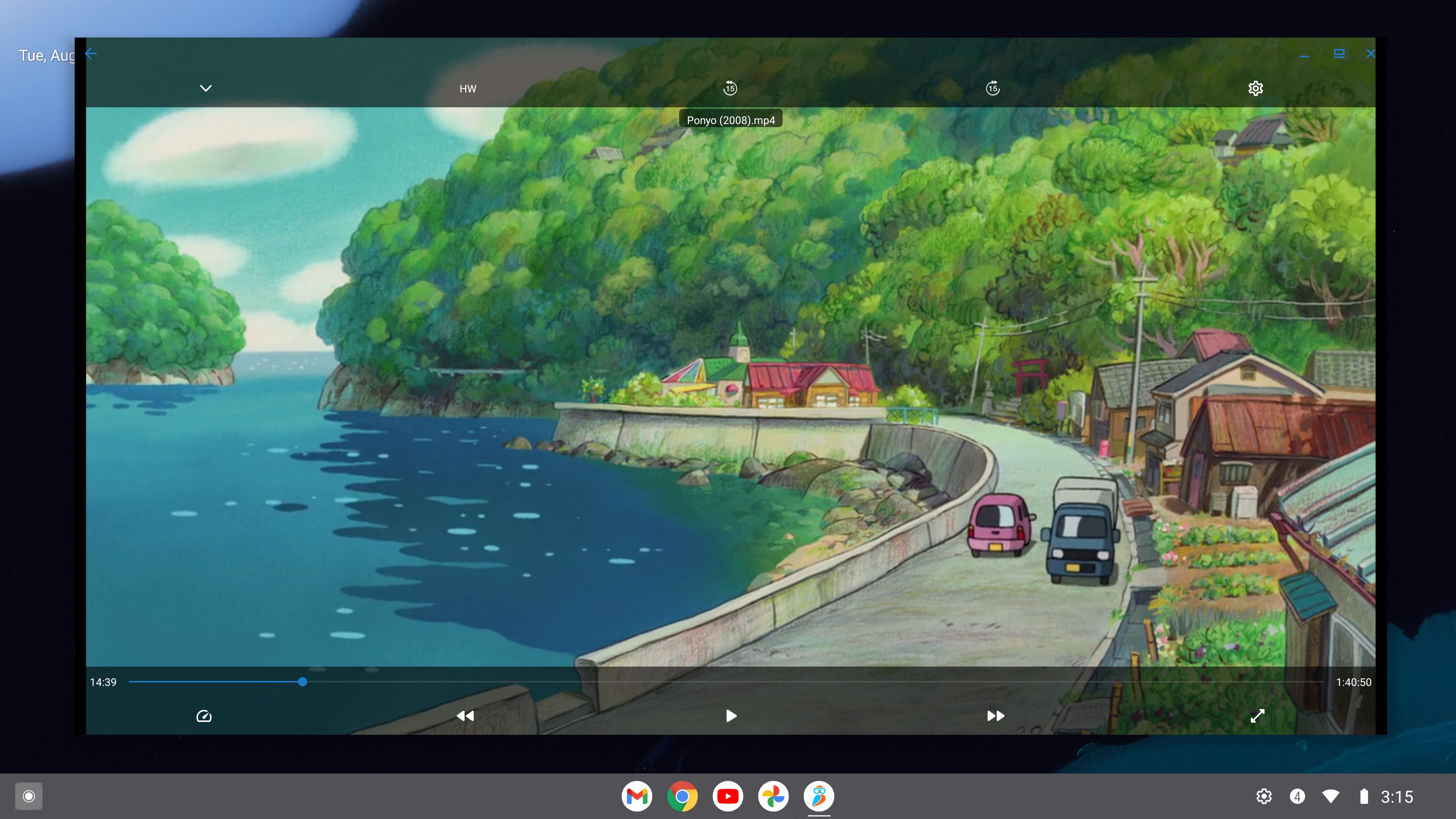
Task: Click the video frame area
Action: pyautogui.click(x=730, y=386)
